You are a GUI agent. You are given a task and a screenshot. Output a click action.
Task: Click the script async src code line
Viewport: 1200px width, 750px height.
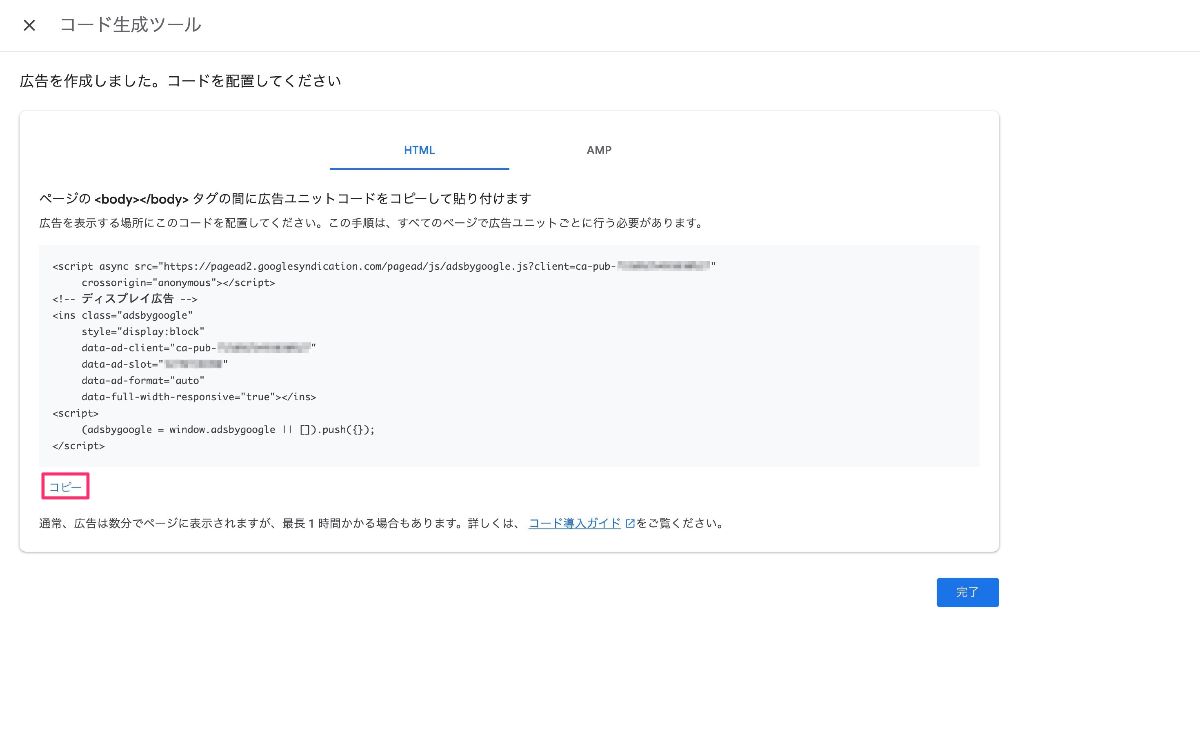point(384,266)
